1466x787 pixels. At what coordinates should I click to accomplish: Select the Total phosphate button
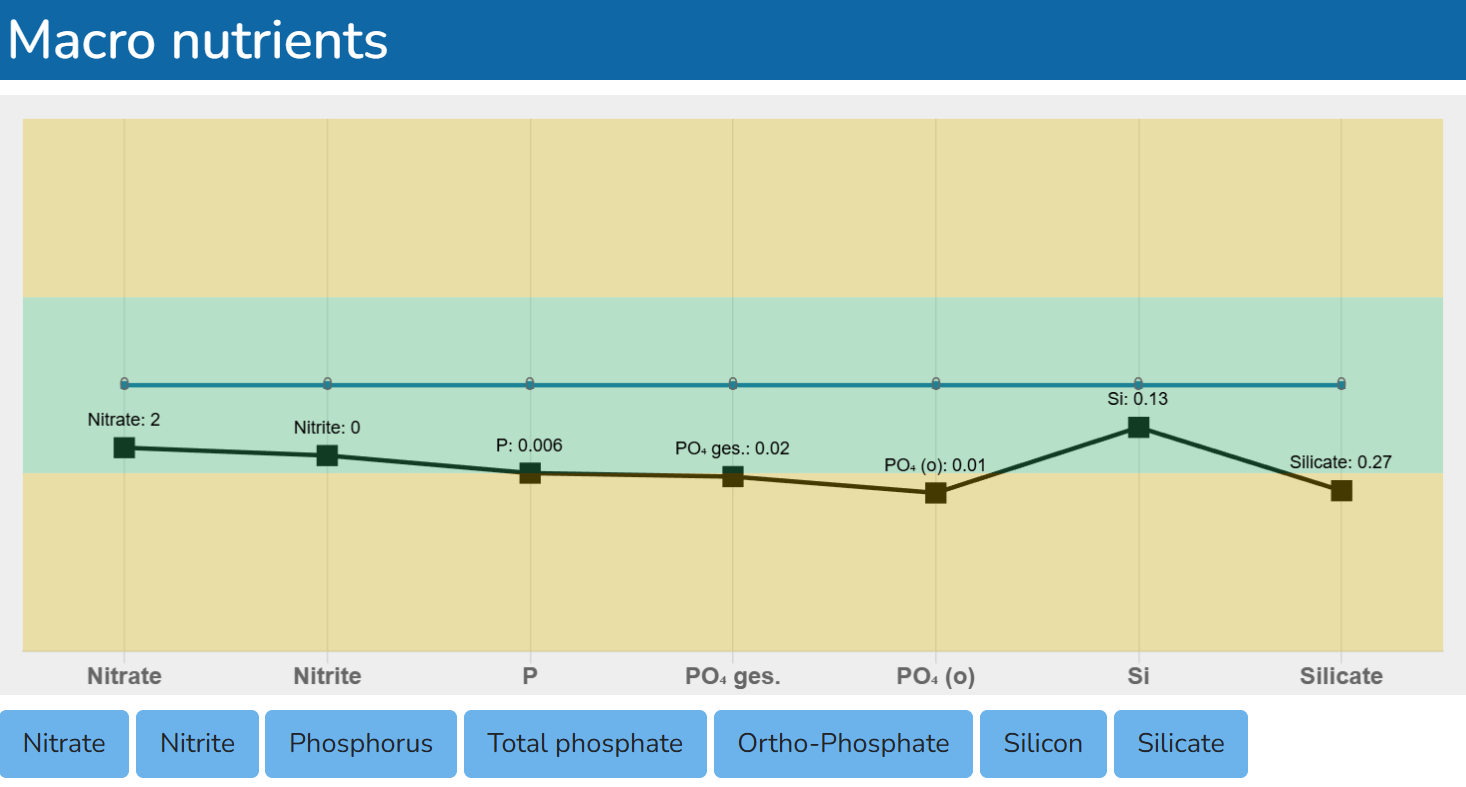point(585,743)
